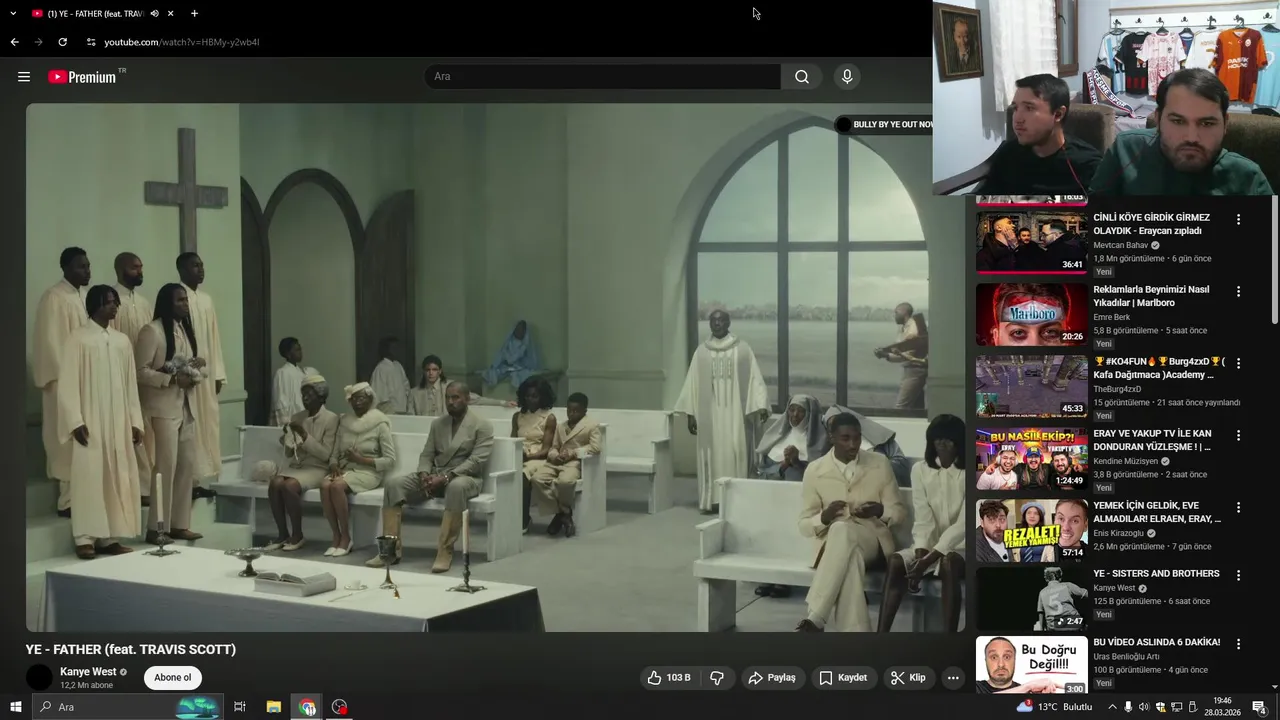Open options menu for ERAY VE YAKUP video
The image size is (1280, 720).
pos(1238,435)
